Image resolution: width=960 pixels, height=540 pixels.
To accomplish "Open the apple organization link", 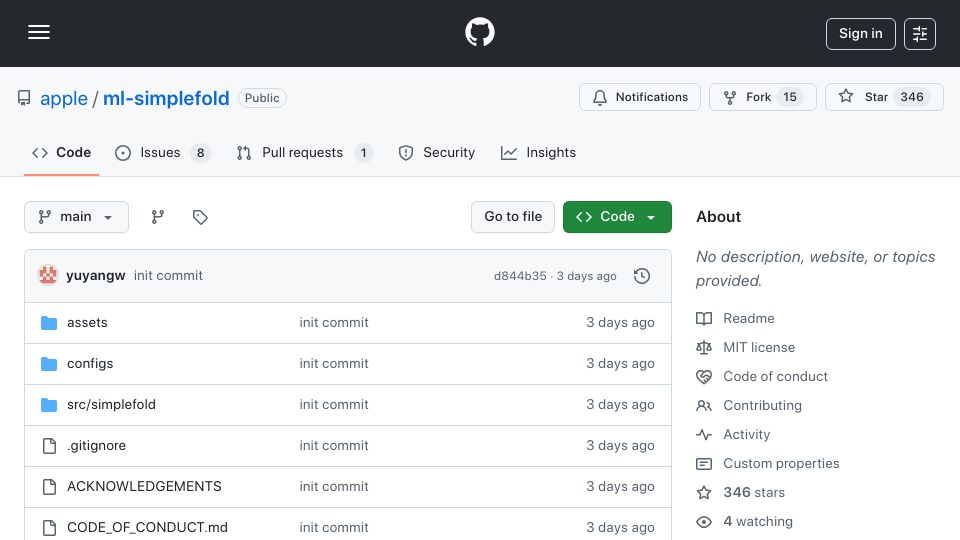I will point(64,98).
